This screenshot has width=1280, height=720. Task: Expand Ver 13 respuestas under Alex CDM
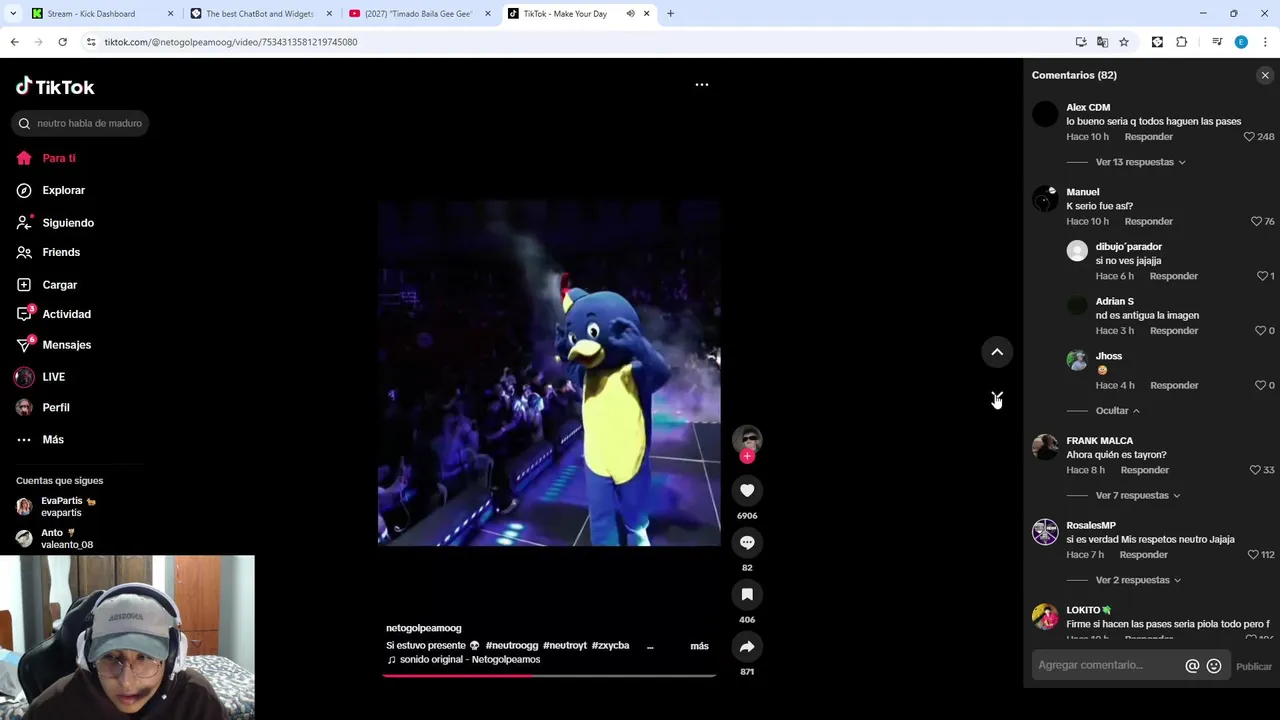point(1140,162)
